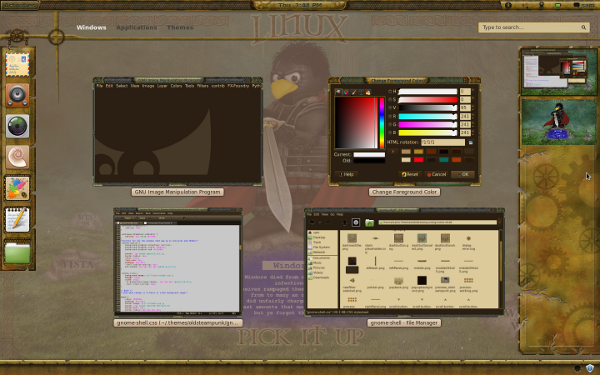Image resolution: width=600 pixels, height=375 pixels.
Task: Open the paint palette app in the dash
Action: point(18,188)
